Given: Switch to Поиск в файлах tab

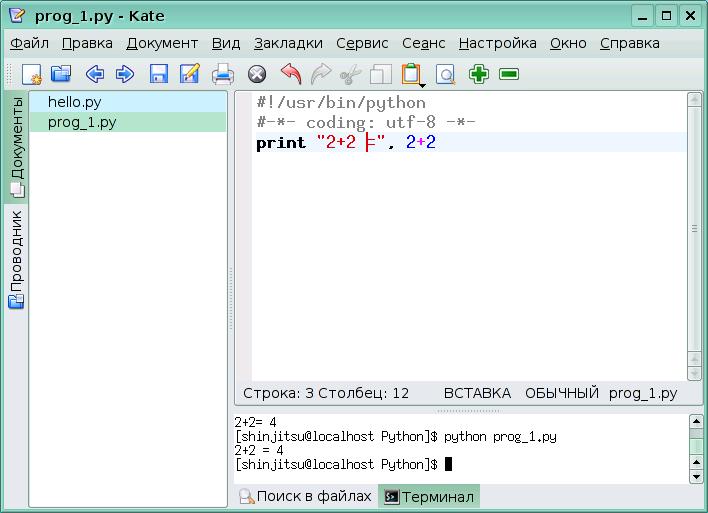Looking at the screenshot, I should [305, 496].
